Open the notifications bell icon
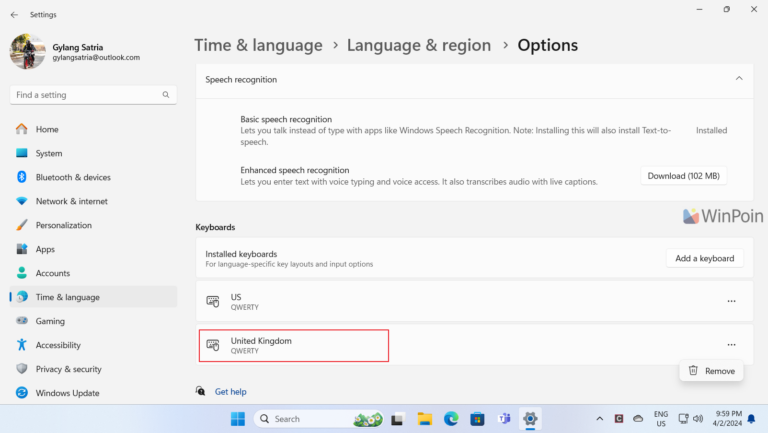This screenshot has width=768, height=433. (751, 419)
